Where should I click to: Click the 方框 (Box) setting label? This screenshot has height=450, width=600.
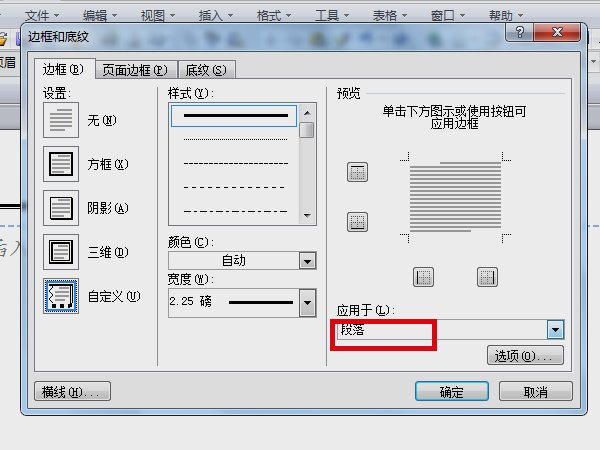[108, 164]
